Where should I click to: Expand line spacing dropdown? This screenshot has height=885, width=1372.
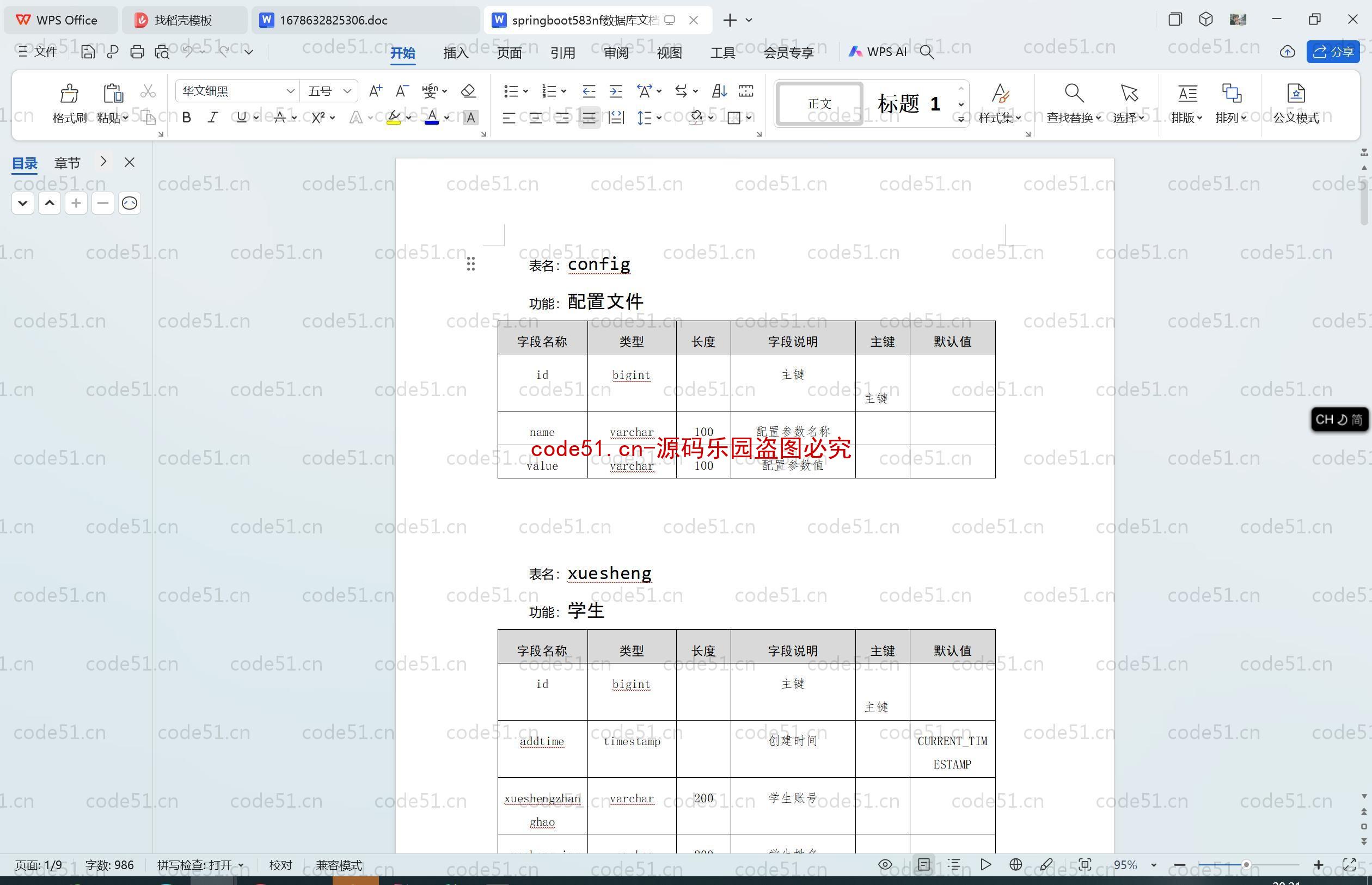[x=659, y=118]
